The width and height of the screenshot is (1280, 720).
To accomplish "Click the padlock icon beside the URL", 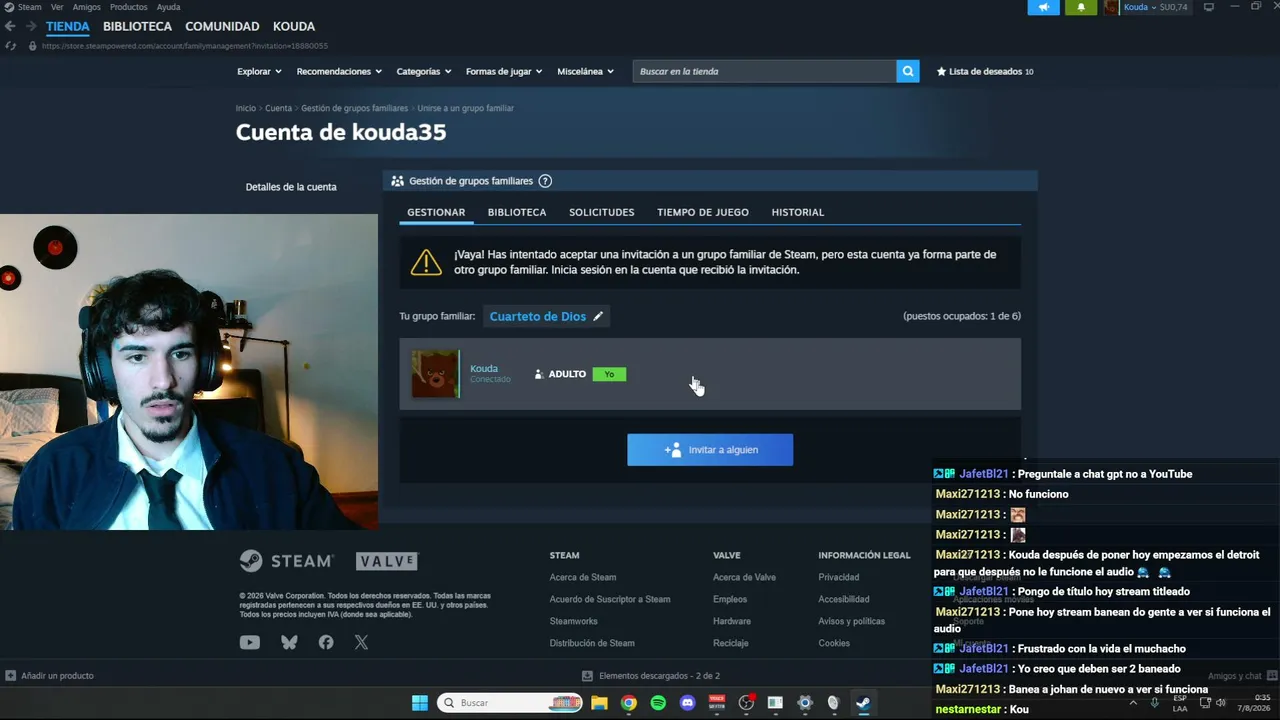I will pos(33,46).
